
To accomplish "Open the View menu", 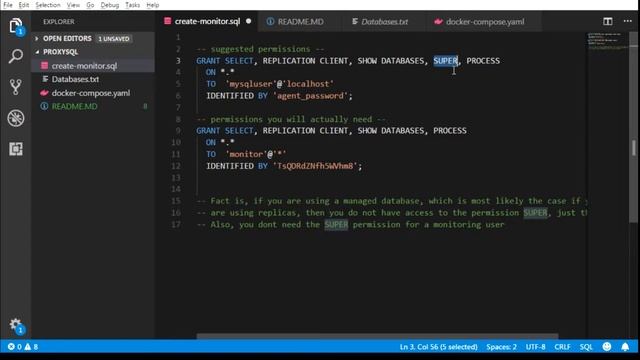I will [73, 5].
